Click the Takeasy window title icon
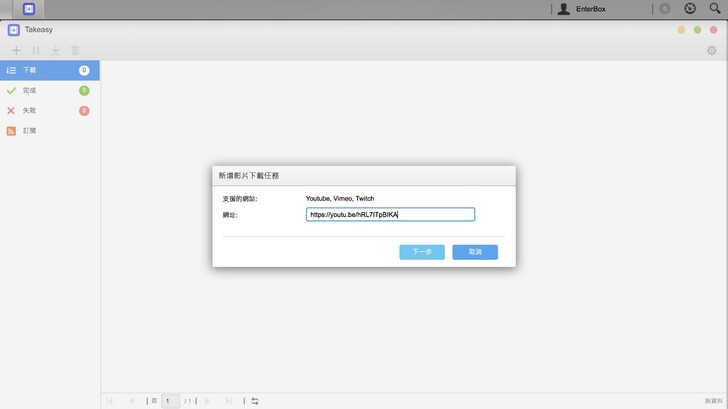Image resolution: width=728 pixels, height=409 pixels. pos(13,30)
